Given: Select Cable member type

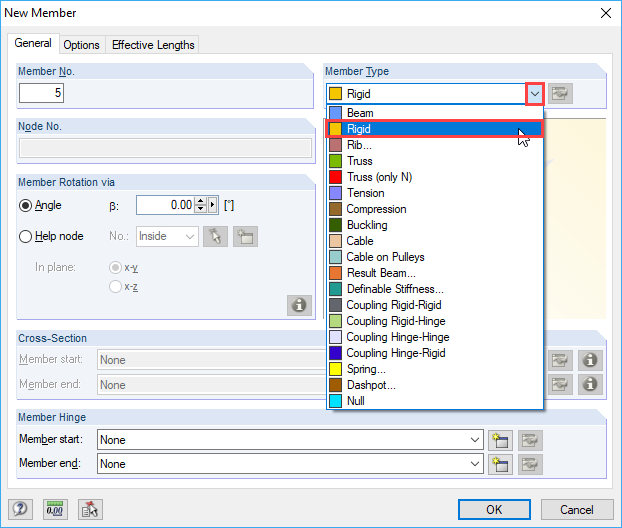Looking at the screenshot, I should [x=435, y=241].
